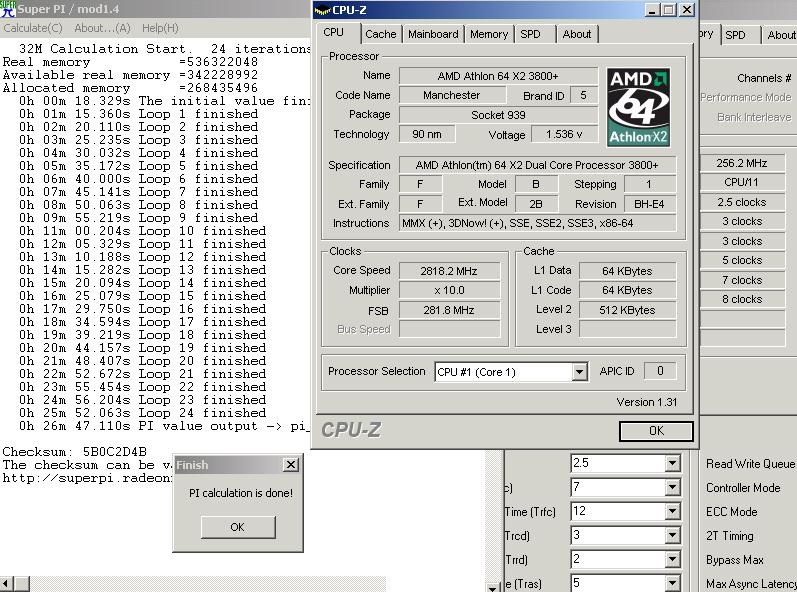Click the 256.2 MHz value in background window
The height and width of the screenshot is (592, 797).
click(x=742, y=163)
